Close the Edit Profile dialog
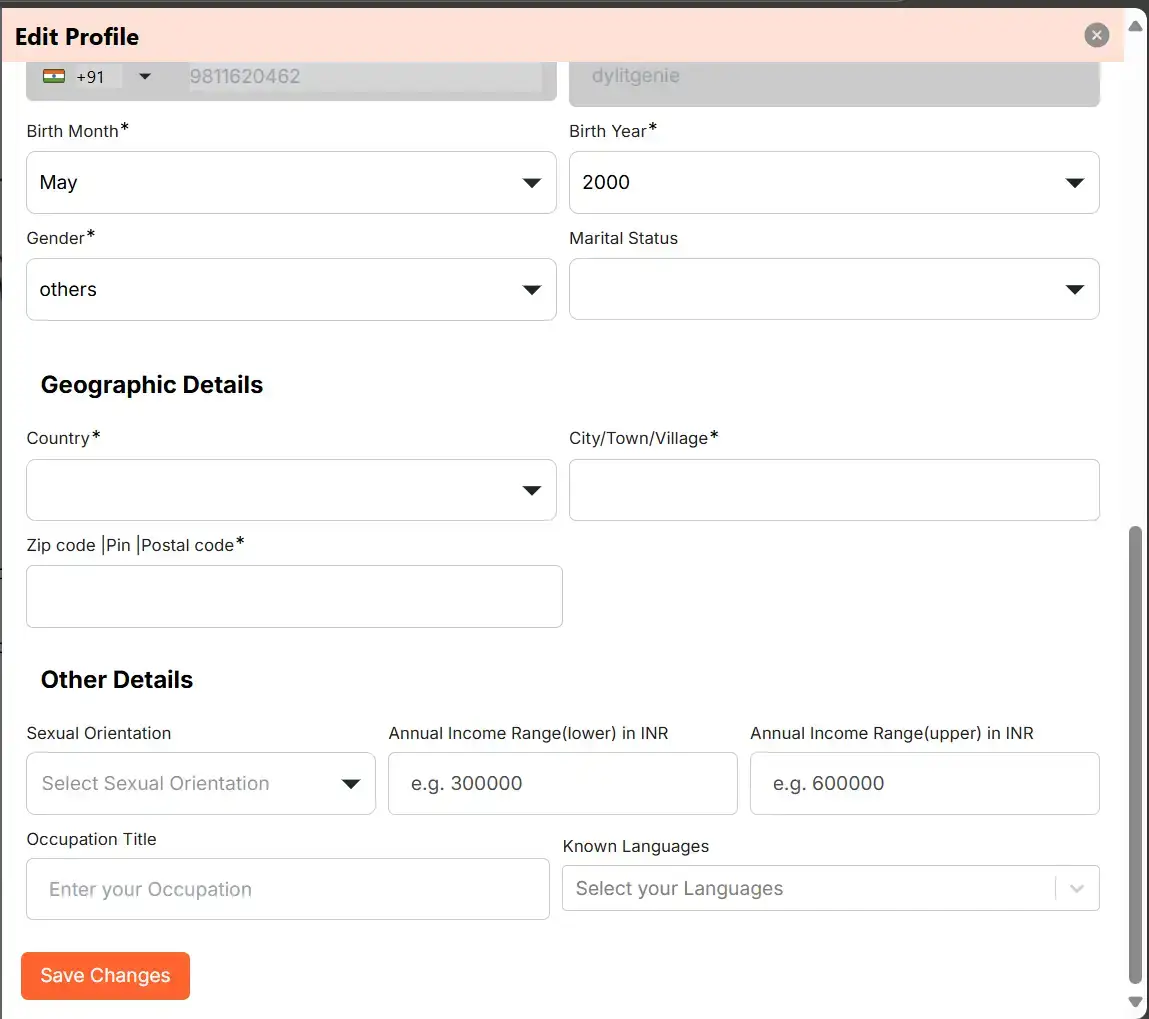The image size is (1149, 1019). tap(1097, 36)
